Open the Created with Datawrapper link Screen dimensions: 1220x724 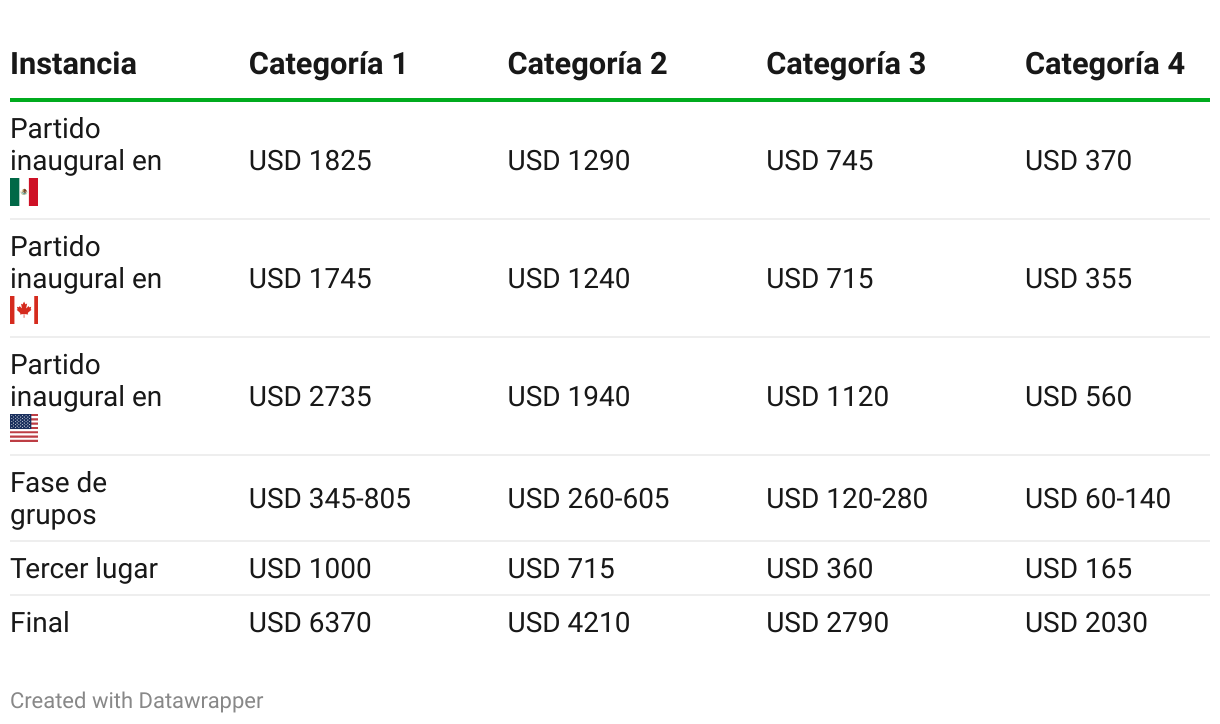[x=137, y=701]
